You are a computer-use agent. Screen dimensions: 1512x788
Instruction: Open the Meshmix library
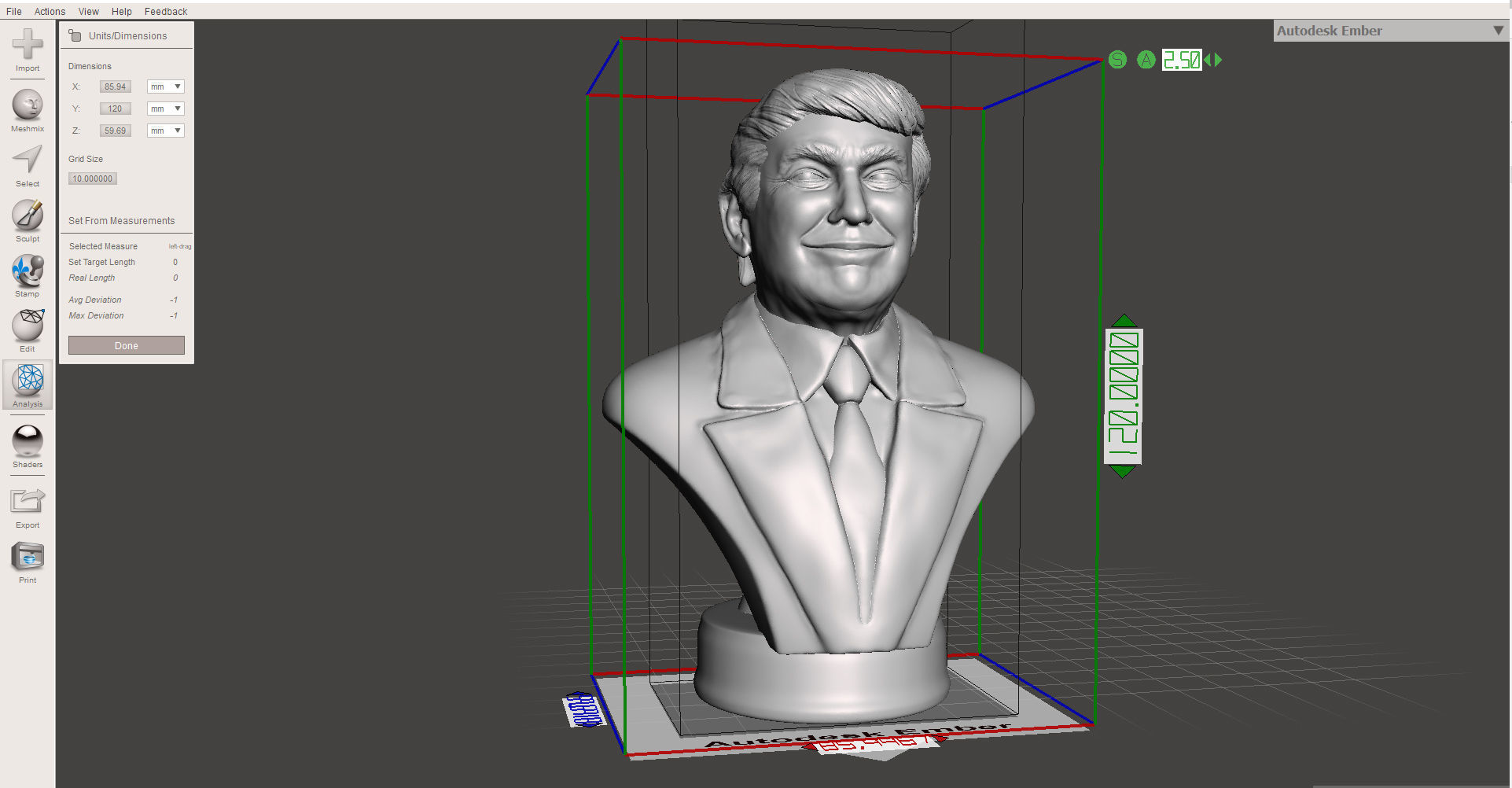point(28,108)
